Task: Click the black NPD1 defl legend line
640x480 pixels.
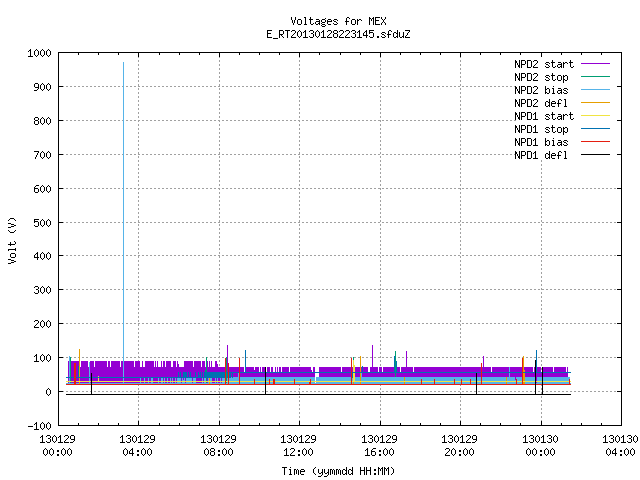Action: click(x=596, y=155)
